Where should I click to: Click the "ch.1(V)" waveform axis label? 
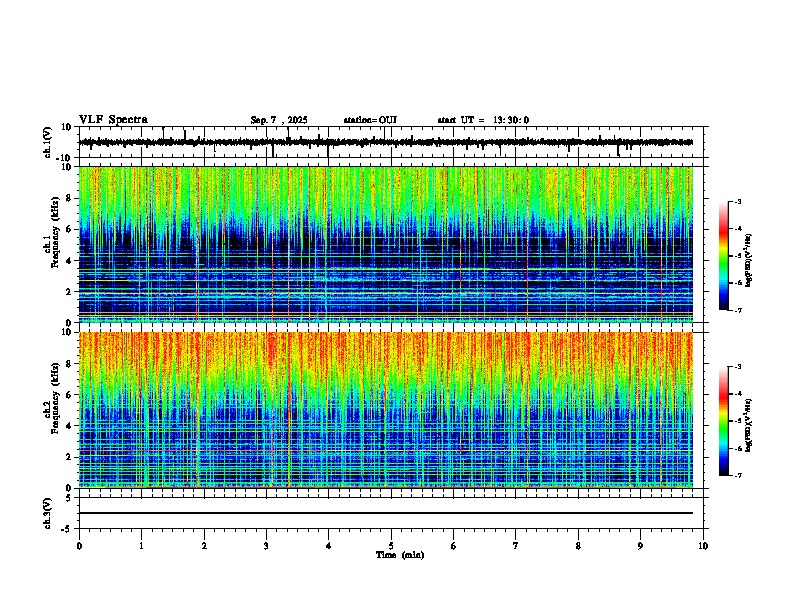(x=48, y=142)
